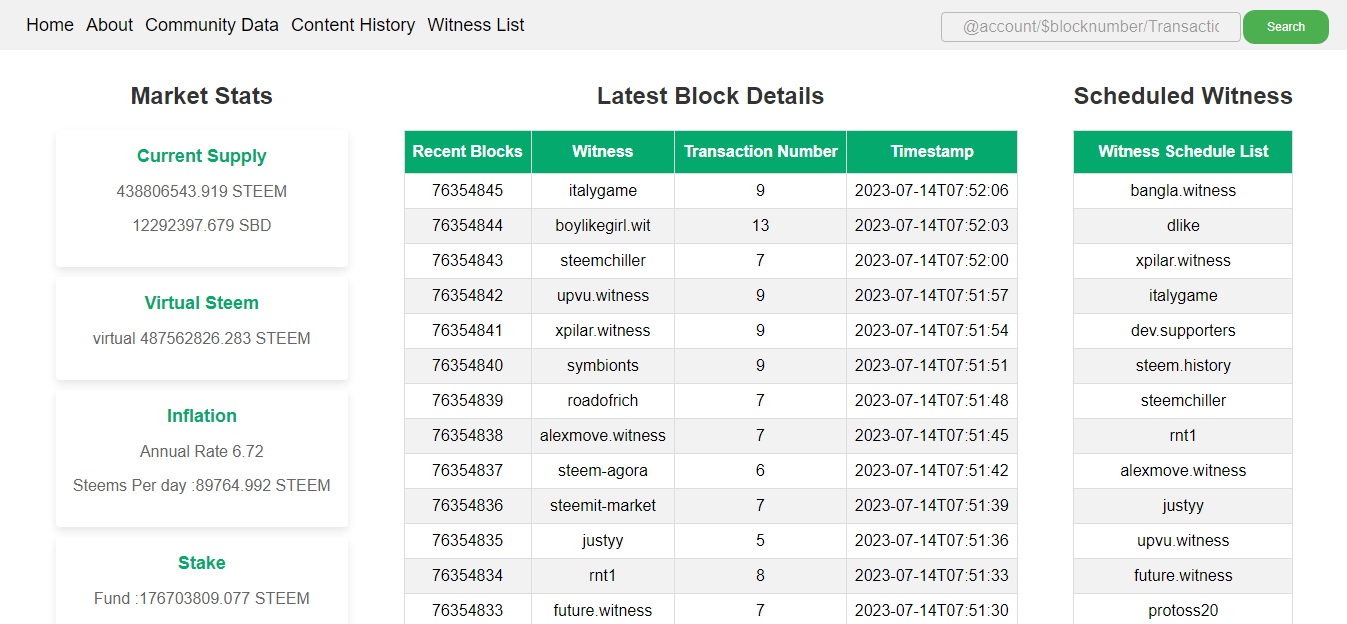Click italygame in the Latest Block table

pyautogui.click(x=603, y=191)
